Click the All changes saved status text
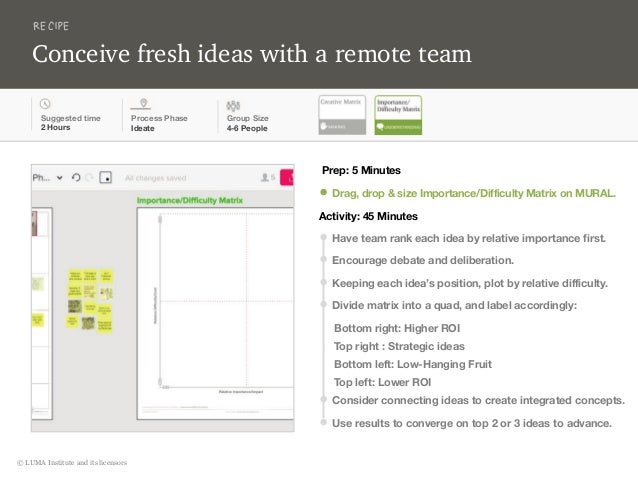Image resolution: width=638 pixels, height=479 pixels. [x=155, y=178]
